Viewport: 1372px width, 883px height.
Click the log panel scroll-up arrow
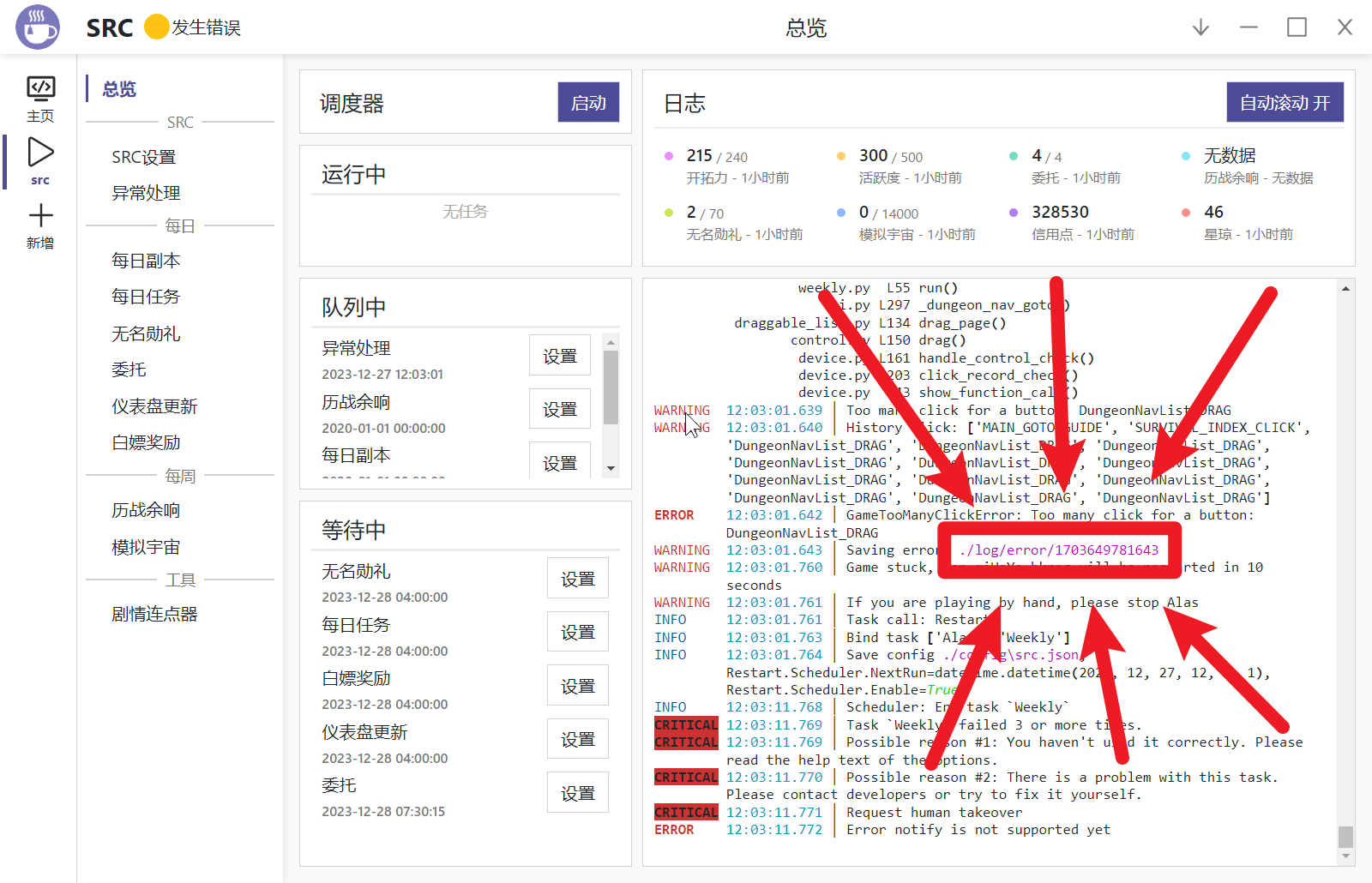click(x=1345, y=289)
